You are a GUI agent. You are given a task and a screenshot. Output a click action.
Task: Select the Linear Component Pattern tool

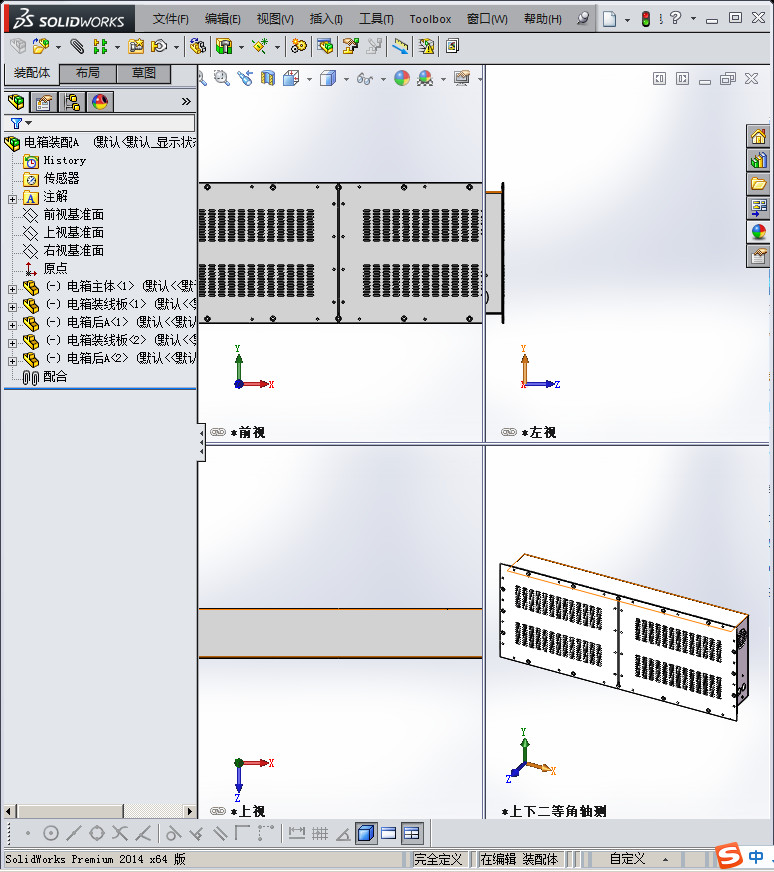click(x=101, y=46)
